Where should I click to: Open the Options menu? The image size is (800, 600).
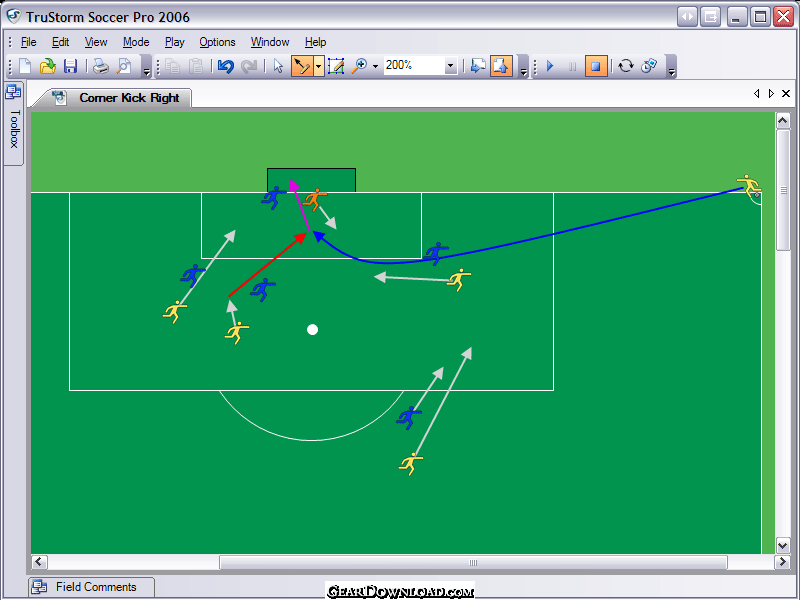tap(217, 42)
